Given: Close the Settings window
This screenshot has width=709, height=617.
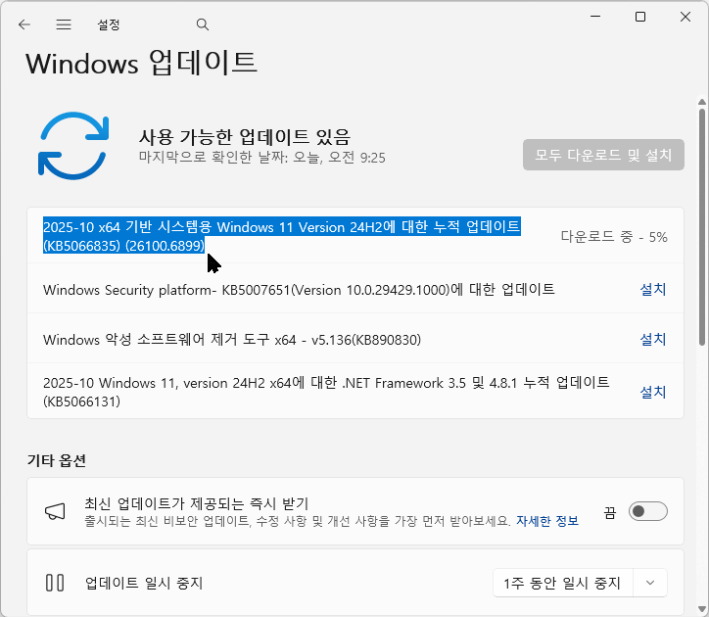Looking at the screenshot, I should pyautogui.click(x=685, y=17).
